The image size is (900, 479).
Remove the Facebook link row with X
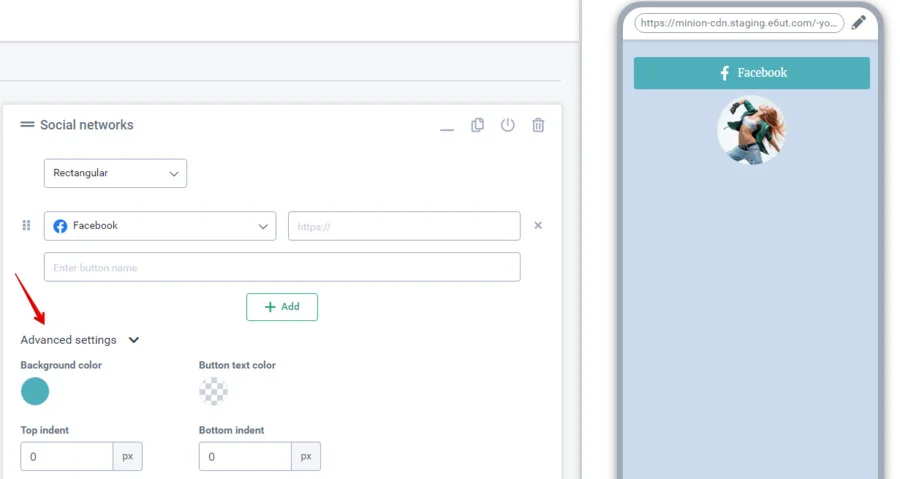pos(538,226)
